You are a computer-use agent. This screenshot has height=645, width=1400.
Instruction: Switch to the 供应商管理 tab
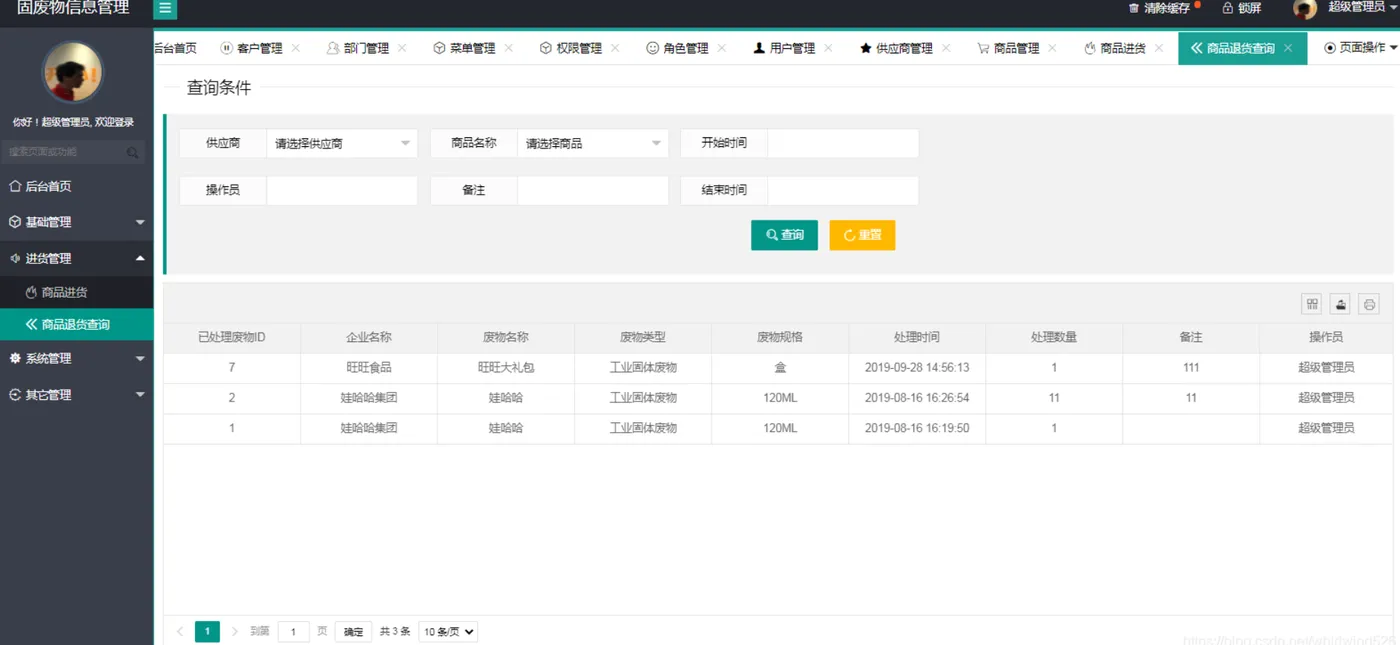(x=896, y=48)
